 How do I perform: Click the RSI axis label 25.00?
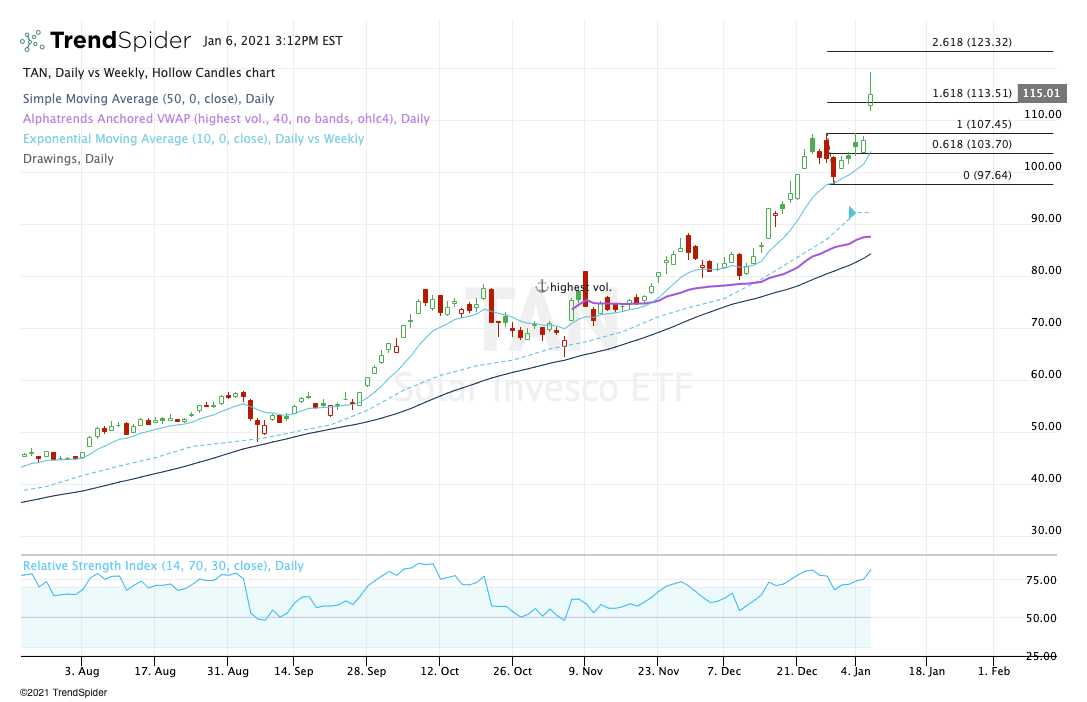1041,656
